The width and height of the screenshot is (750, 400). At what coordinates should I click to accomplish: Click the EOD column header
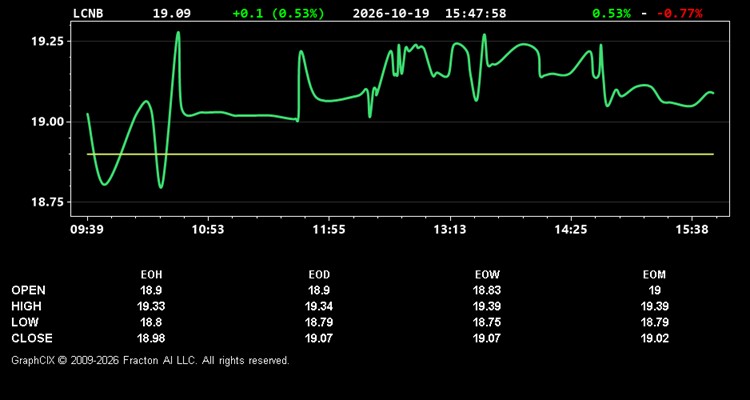319,275
